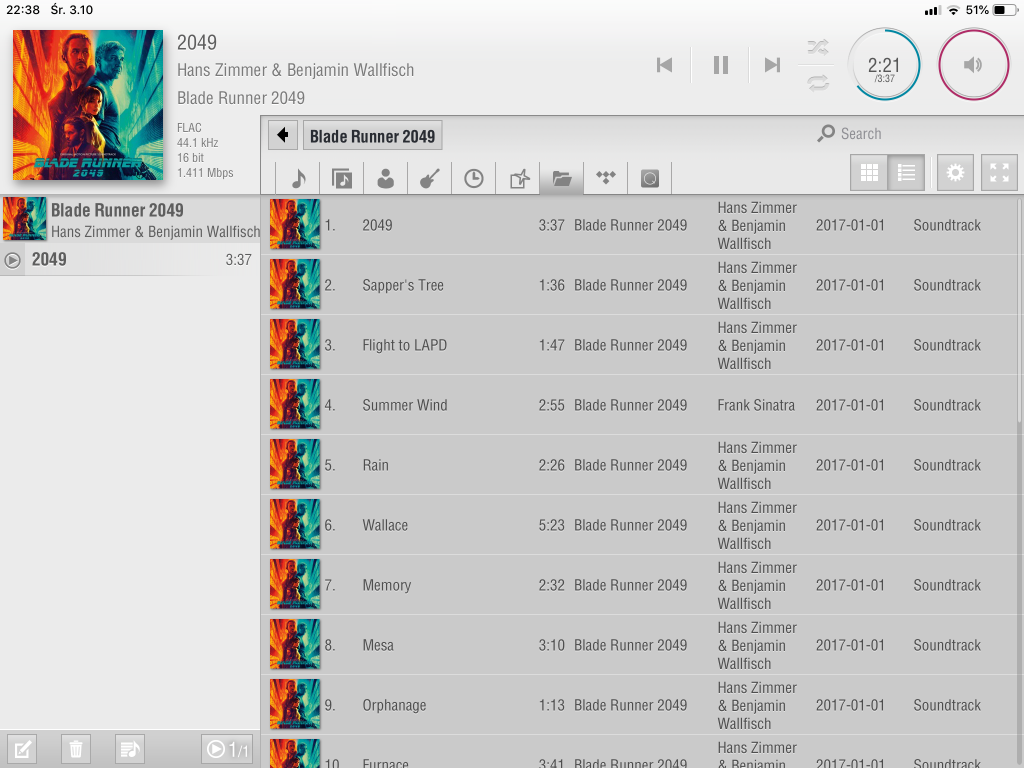Image resolution: width=1024 pixels, height=768 pixels.
Task: Click now playing title 2049
Action: click(x=197, y=42)
